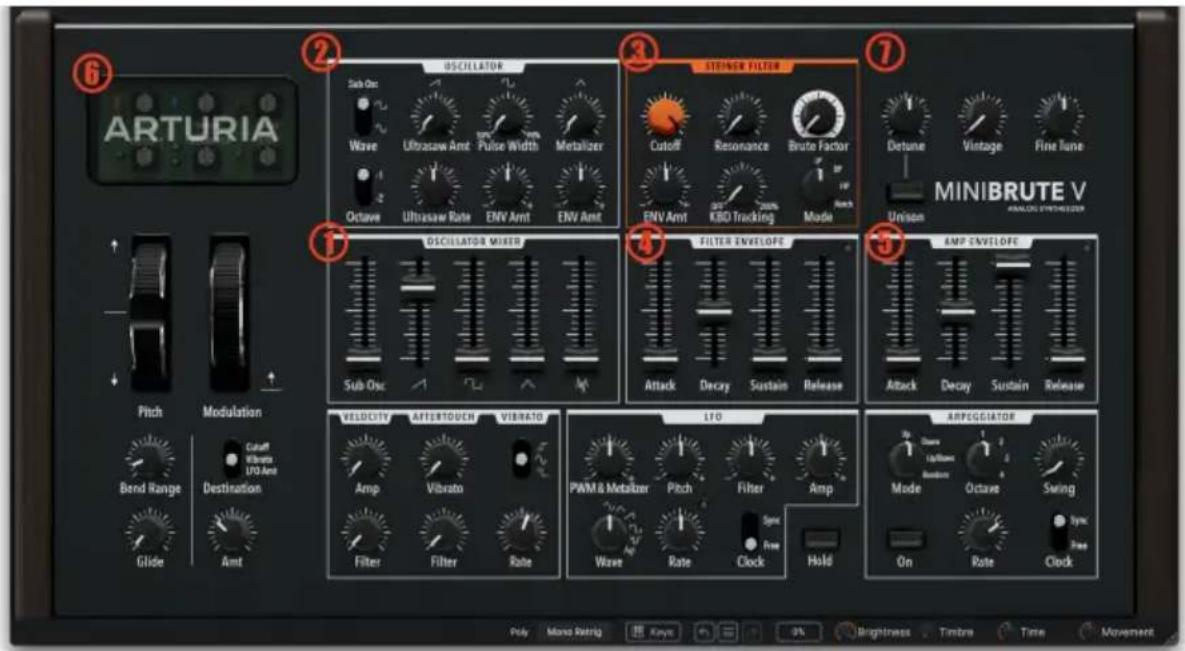Click the undo arrow in the bottom bar

click(704, 632)
